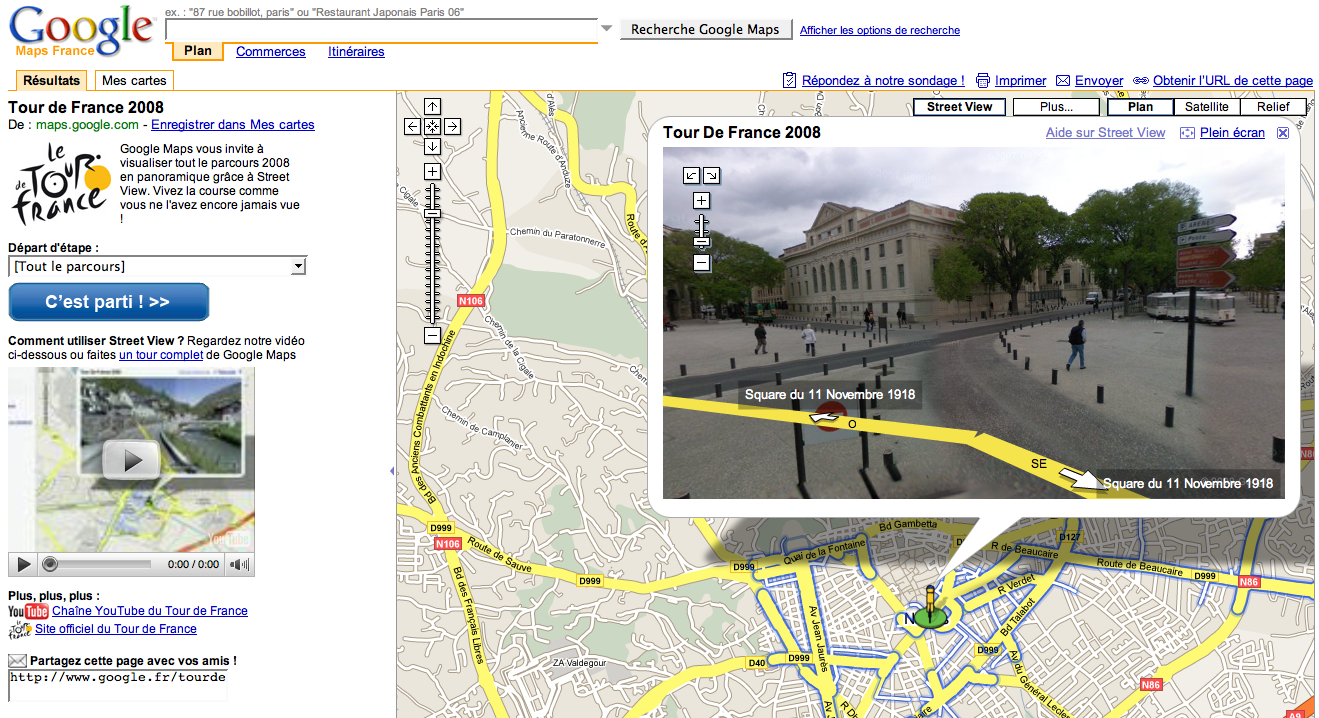Image resolution: width=1319 pixels, height=718 pixels.
Task: Open the Départ d'étape dropdown
Action: click(x=157, y=266)
